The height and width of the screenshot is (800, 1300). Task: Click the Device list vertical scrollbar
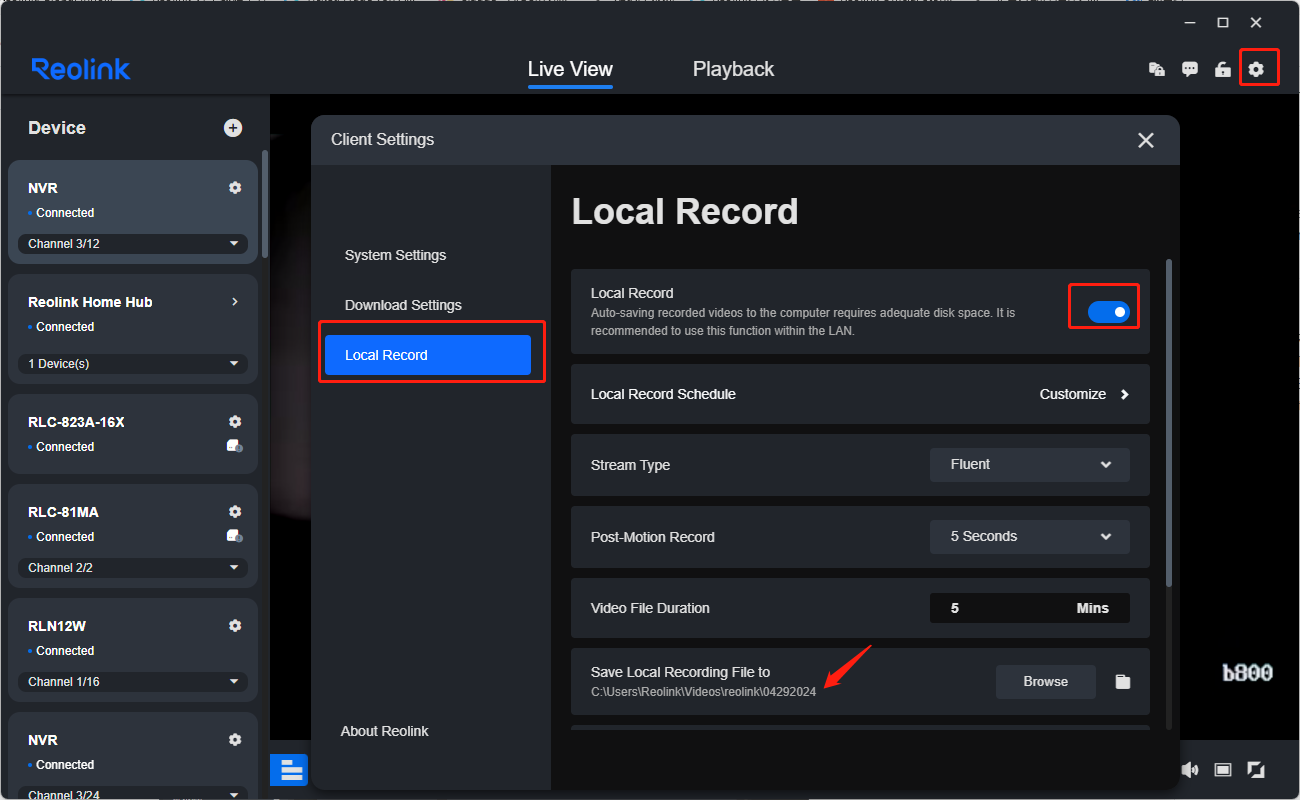265,204
